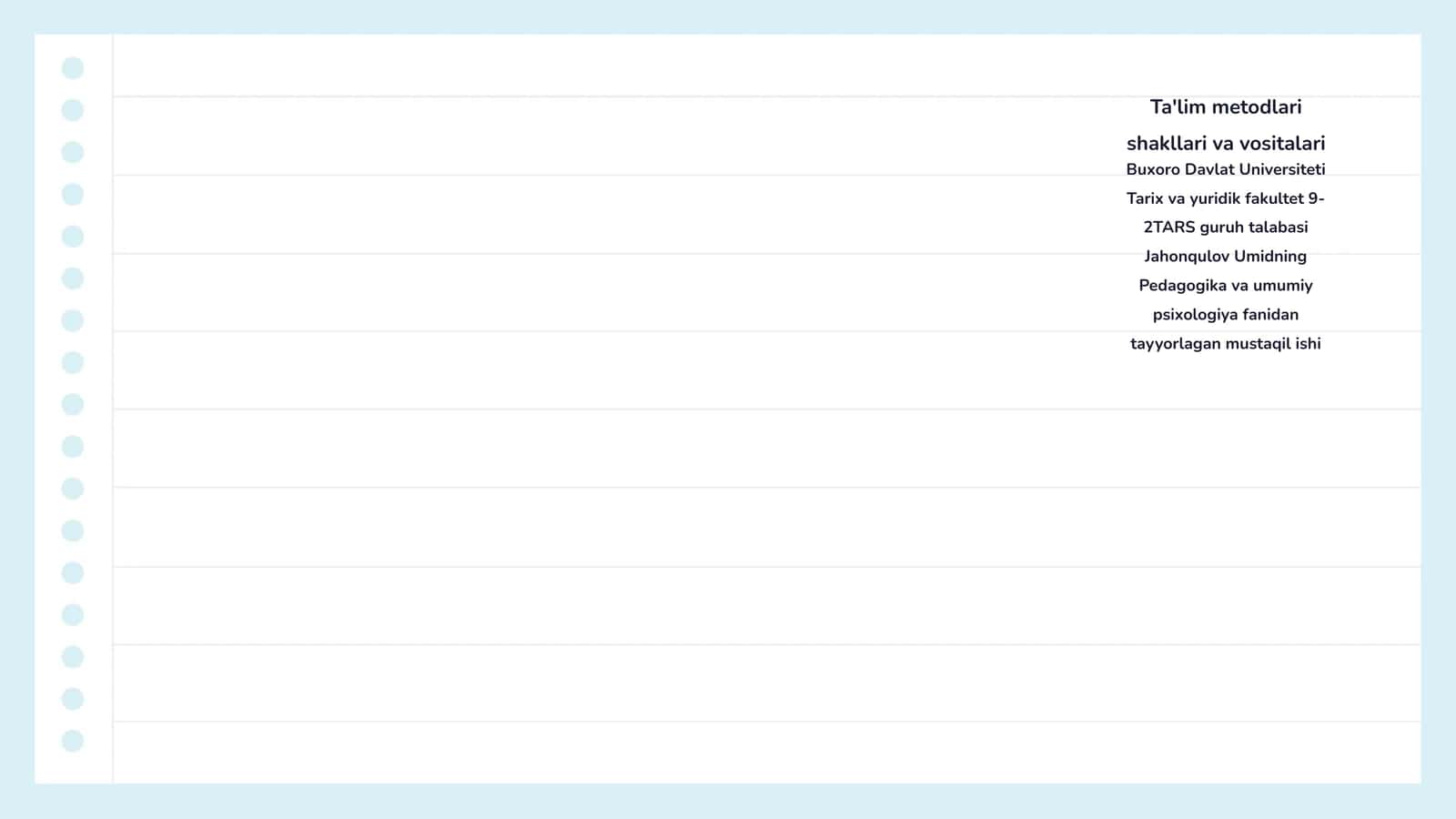Select the word "mustaqil" in the last line
Viewport: 1456px width, 819px height.
1259,344
